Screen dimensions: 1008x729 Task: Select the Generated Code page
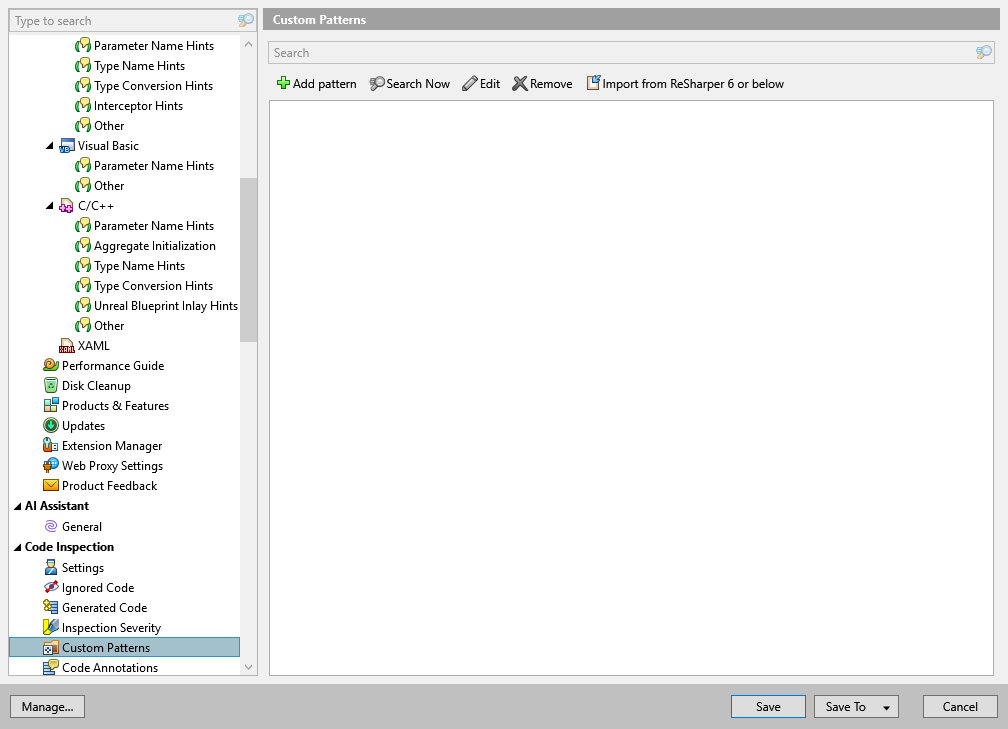(107, 607)
